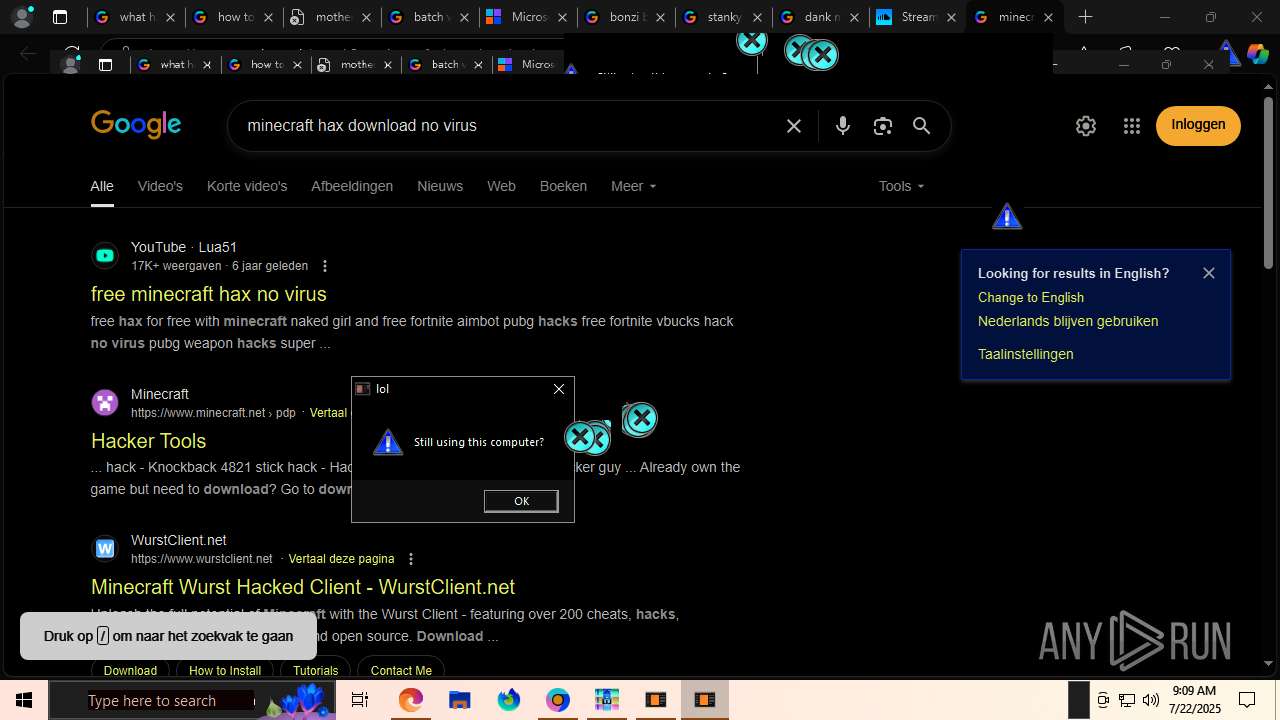Open 'free minecraft hax no virus' result
Image resolution: width=1280 pixels, height=720 pixels.
(x=208, y=294)
